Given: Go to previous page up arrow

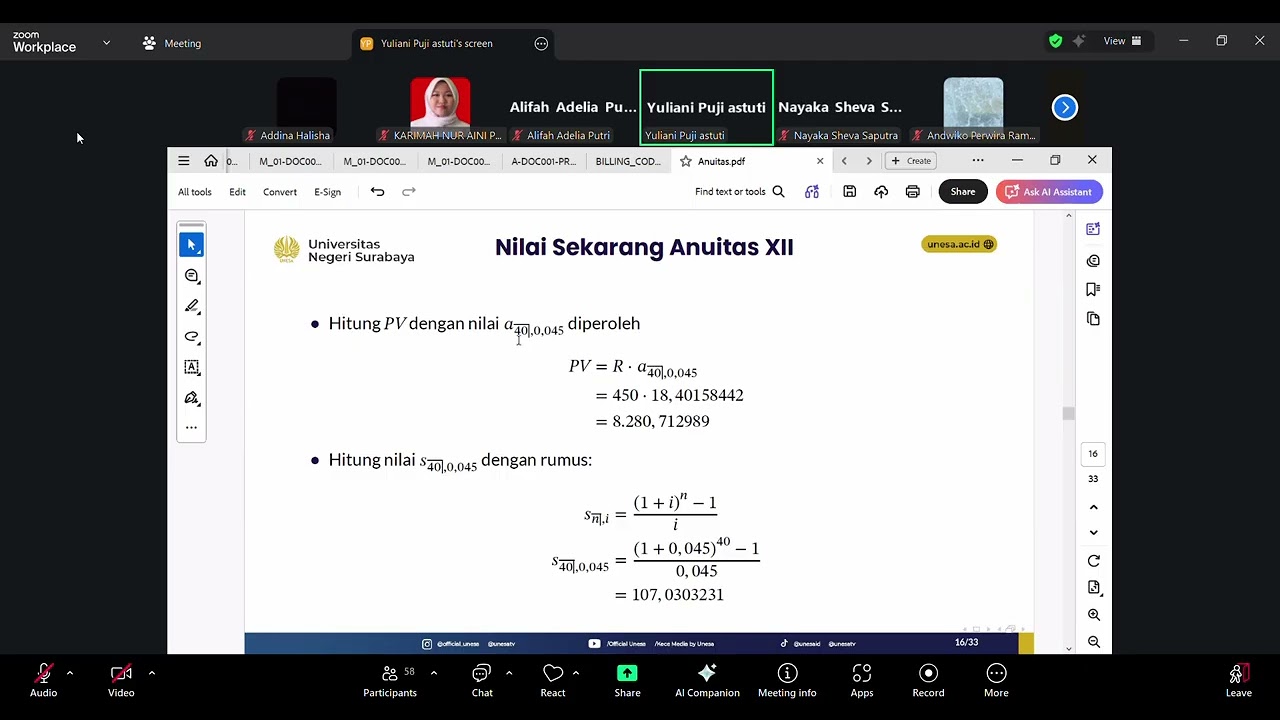Looking at the screenshot, I should coord(1093,507).
